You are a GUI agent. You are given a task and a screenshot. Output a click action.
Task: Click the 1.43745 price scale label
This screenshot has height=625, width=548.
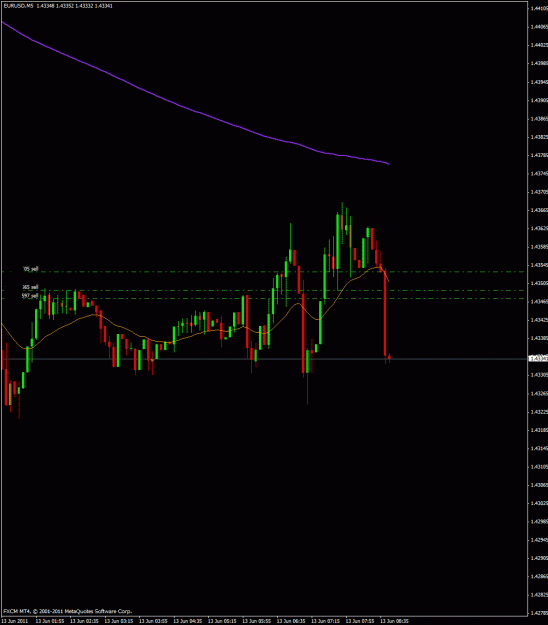tap(539, 173)
